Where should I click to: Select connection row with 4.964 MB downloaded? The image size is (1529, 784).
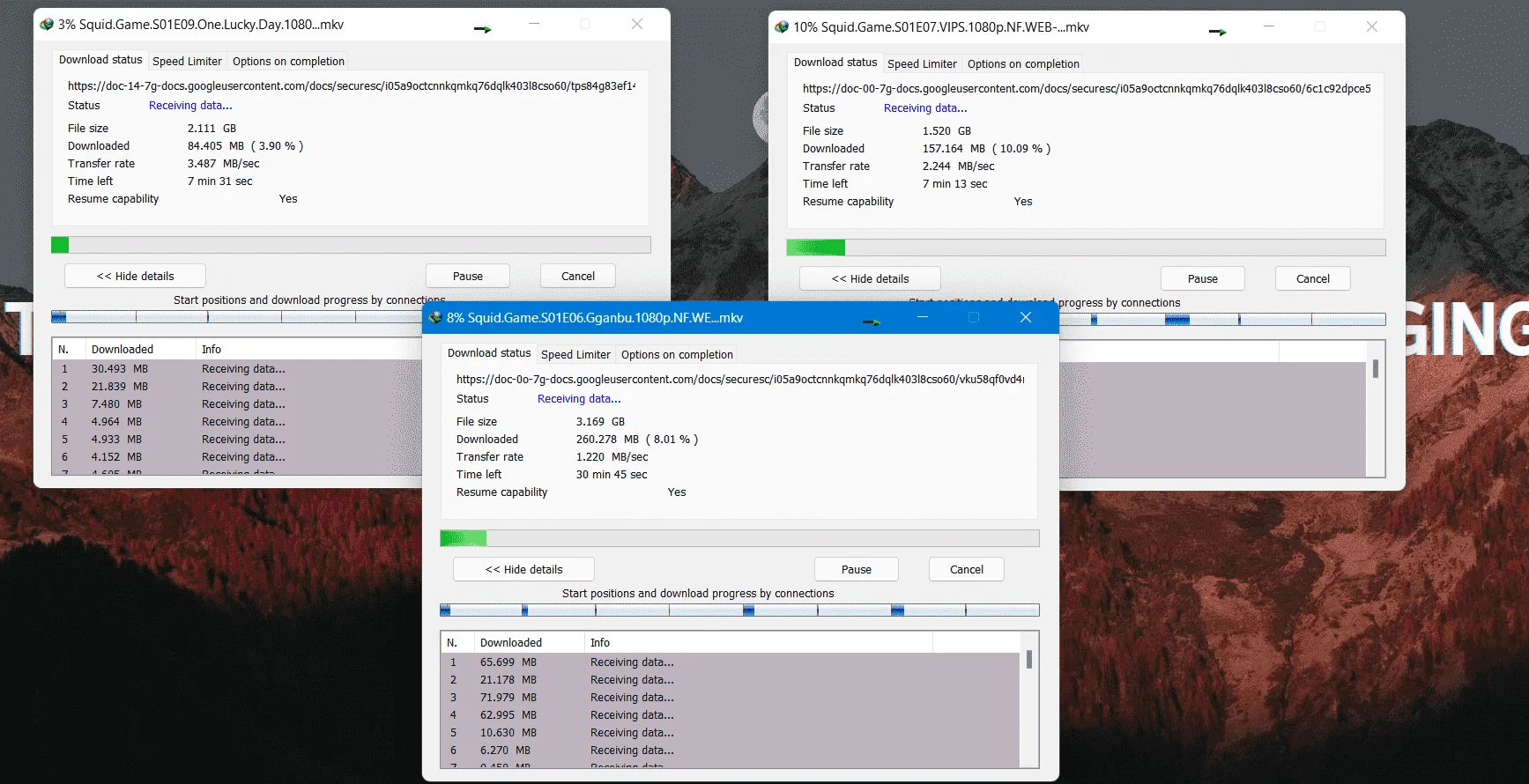tap(236, 421)
